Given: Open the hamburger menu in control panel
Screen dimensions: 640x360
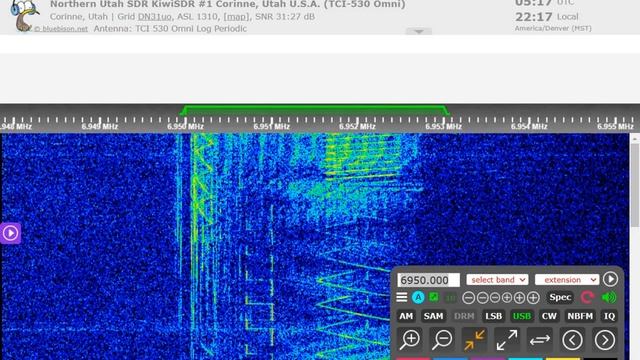Looking at the screenshot, I should [402, 297].
